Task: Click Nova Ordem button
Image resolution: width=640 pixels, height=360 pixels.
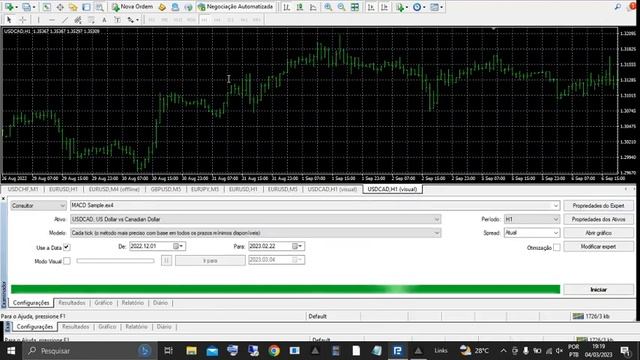Action: pos(132,7)
